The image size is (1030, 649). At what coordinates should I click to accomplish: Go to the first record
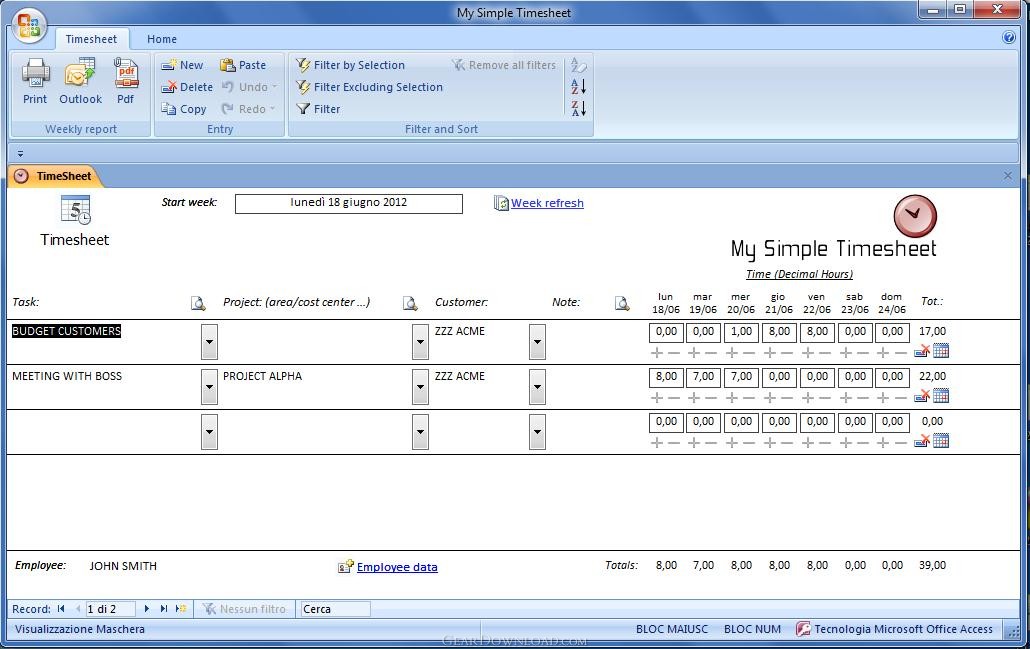pyautogui.click(x=61, y=609)
